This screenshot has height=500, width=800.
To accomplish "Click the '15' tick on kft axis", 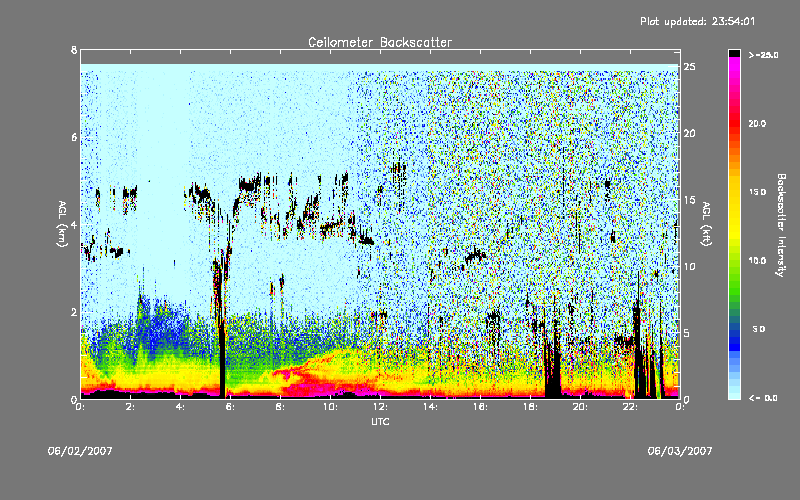I will coord(689,199).
